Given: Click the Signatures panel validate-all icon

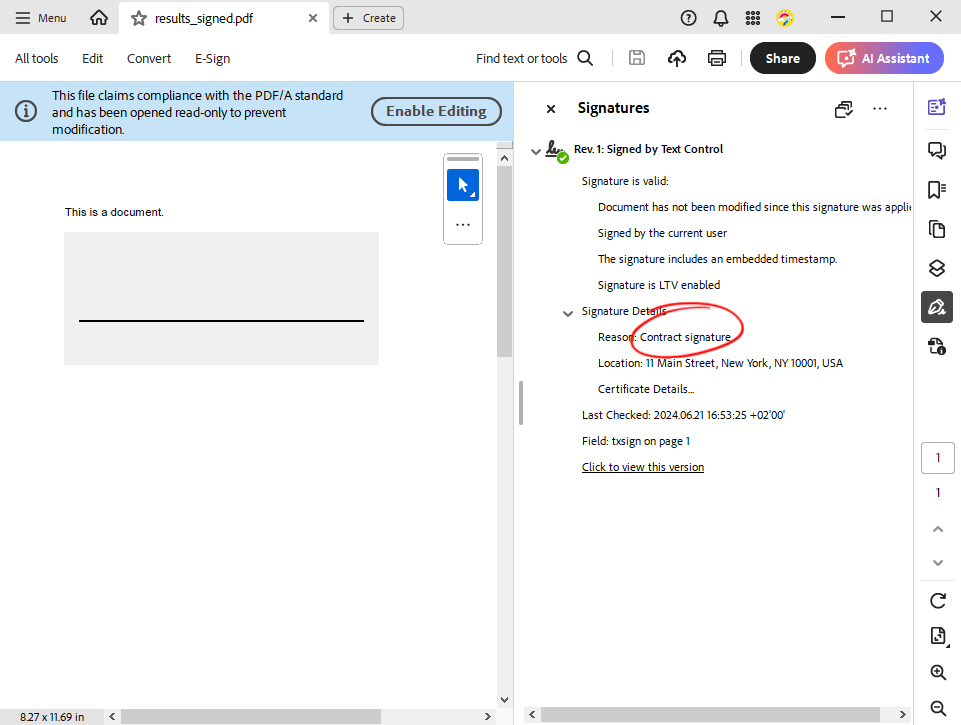Looking at the screenshot, I should tap(844, 108).
